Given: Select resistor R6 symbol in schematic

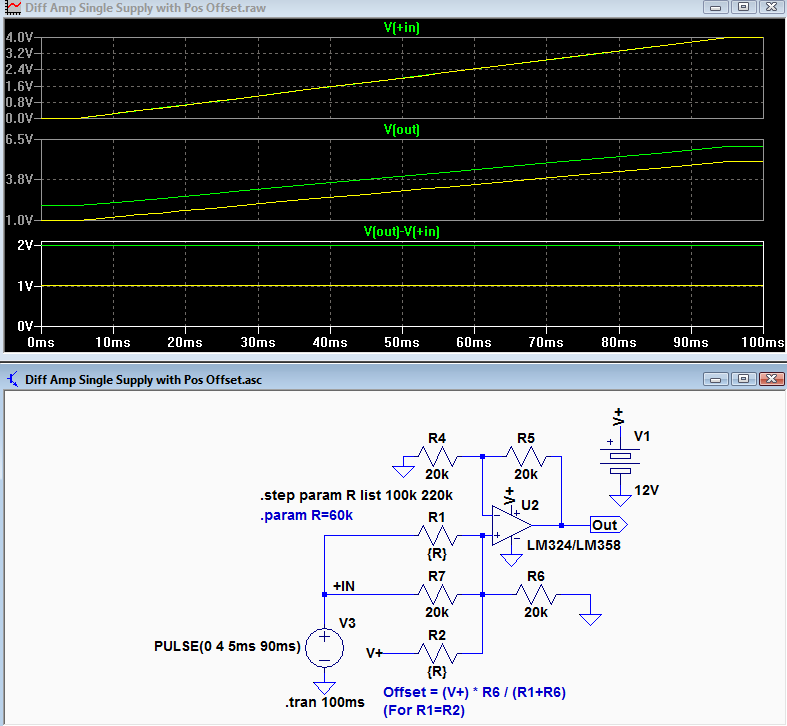Looking at the screenshot, I should tap(536, 594).
